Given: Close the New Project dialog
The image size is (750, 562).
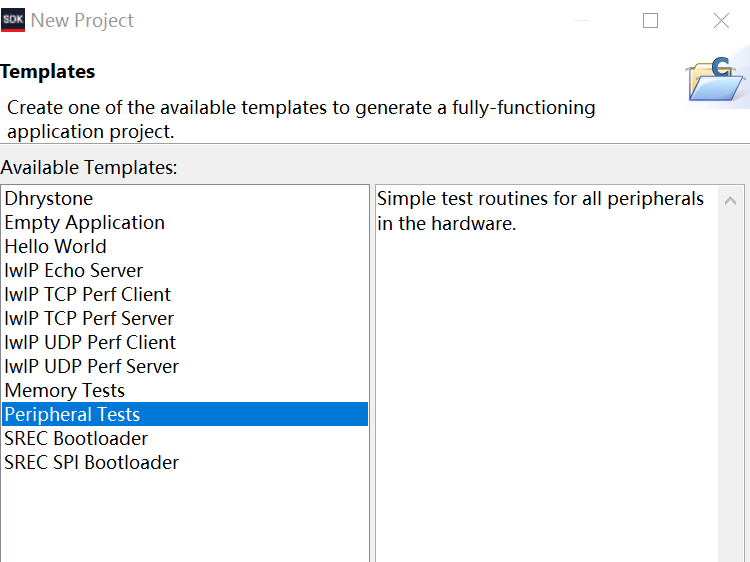Looking at the screenshot, I should click(x=721, y=20).
